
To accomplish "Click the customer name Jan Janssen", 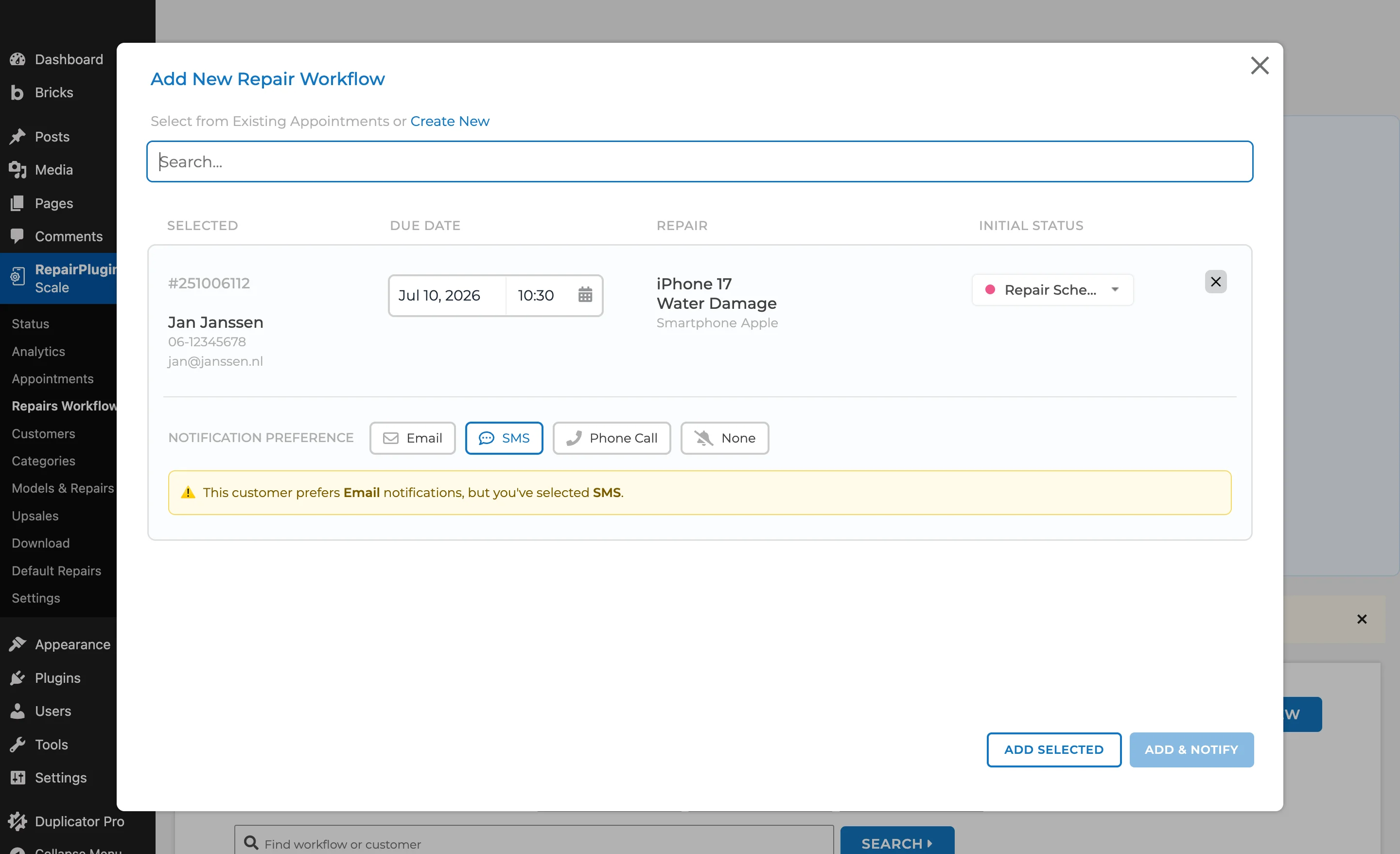I will point(215,322).
